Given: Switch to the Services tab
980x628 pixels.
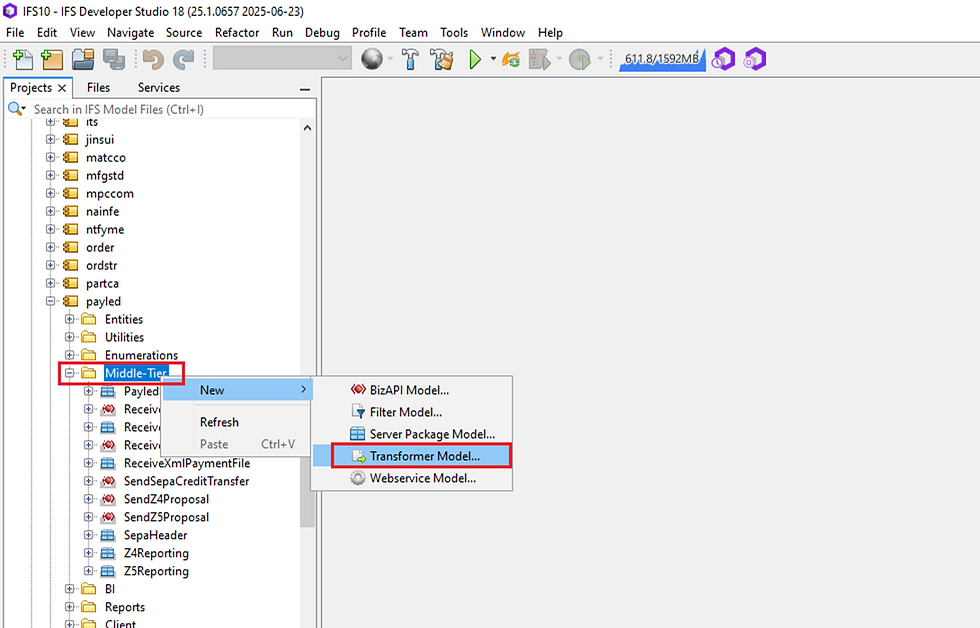Looking at the screenshot, I should point(159,87).
